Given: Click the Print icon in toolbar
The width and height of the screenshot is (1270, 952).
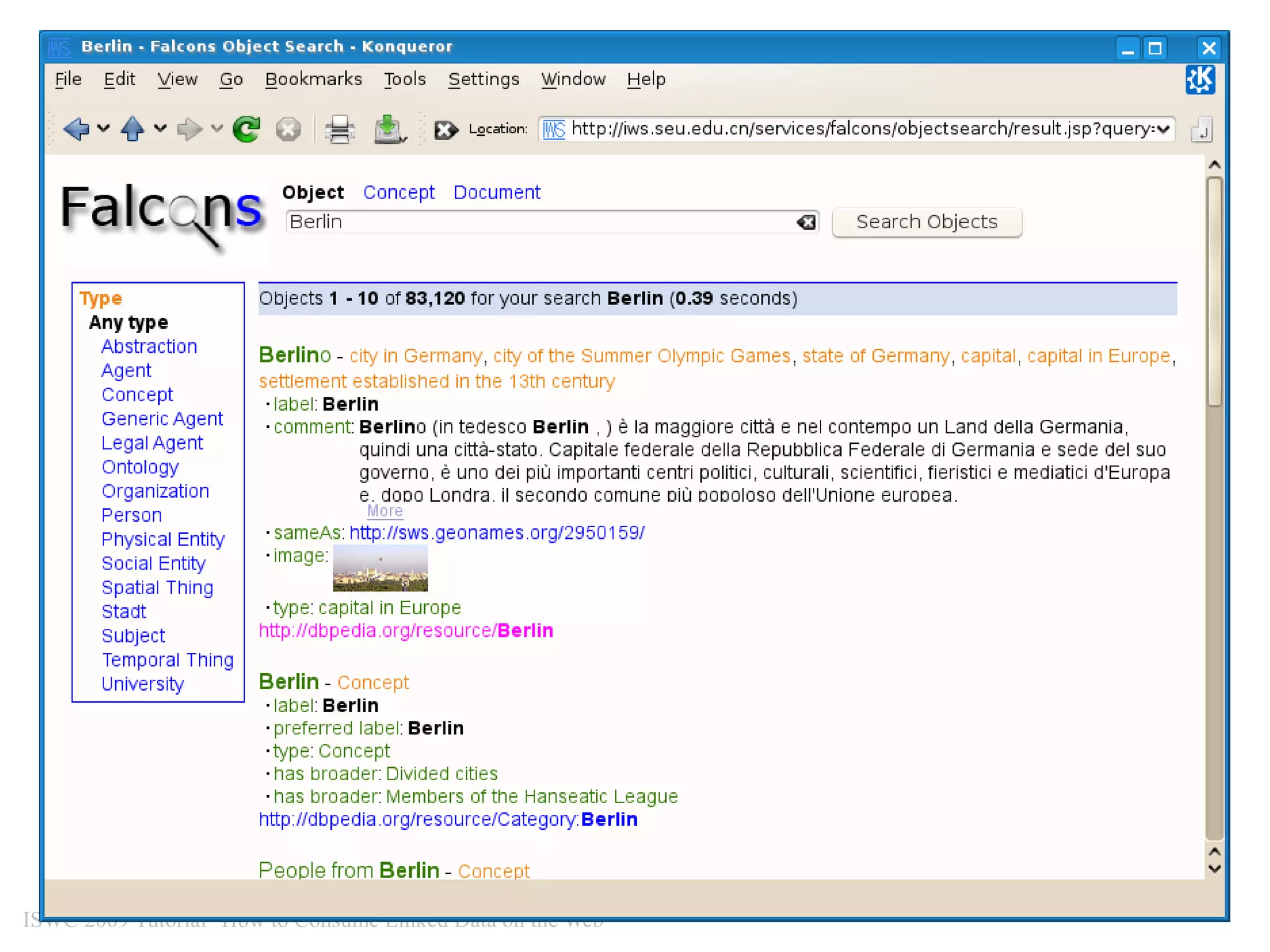Looking at the screenshot, I should [x=339, y=129].
